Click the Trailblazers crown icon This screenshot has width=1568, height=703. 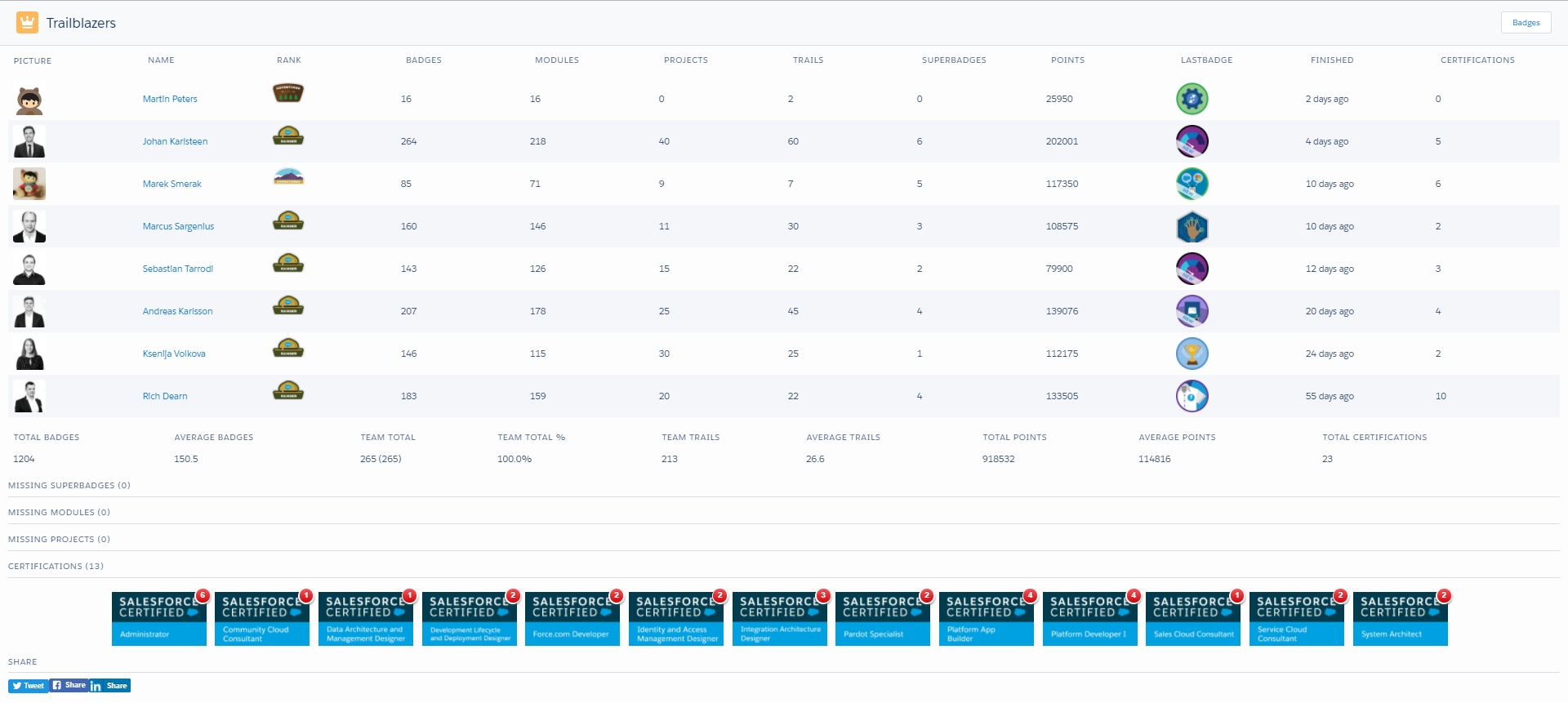27,23
